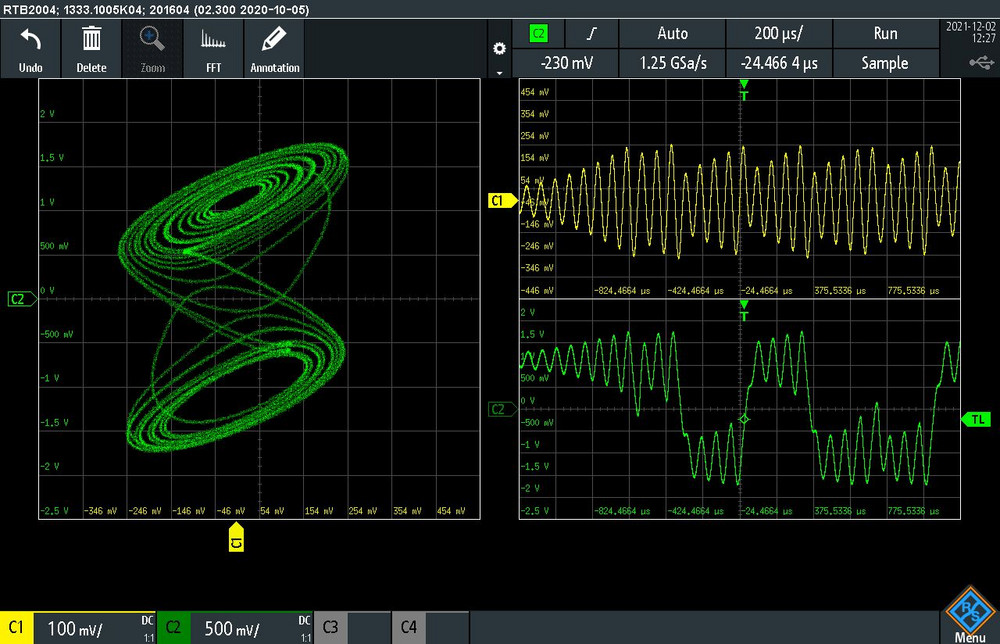
Task: Open the Sample acquisition mode setting
Action: pos(885,63)
